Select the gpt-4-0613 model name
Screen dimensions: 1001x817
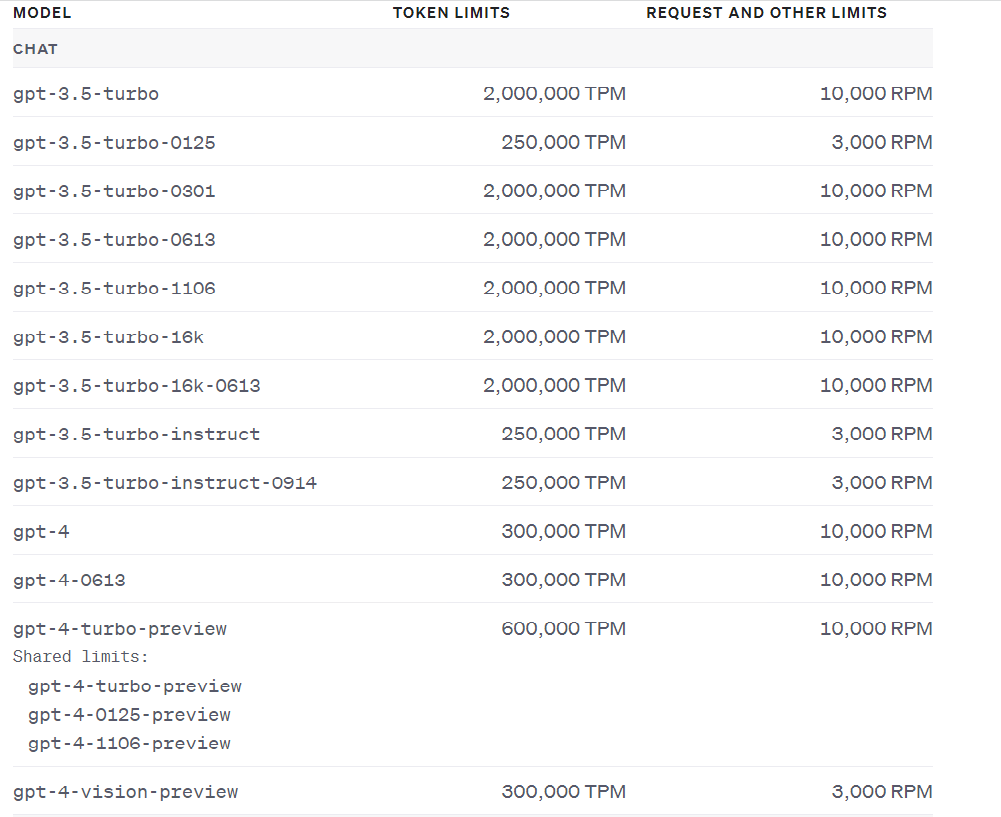tap(69, 580)
